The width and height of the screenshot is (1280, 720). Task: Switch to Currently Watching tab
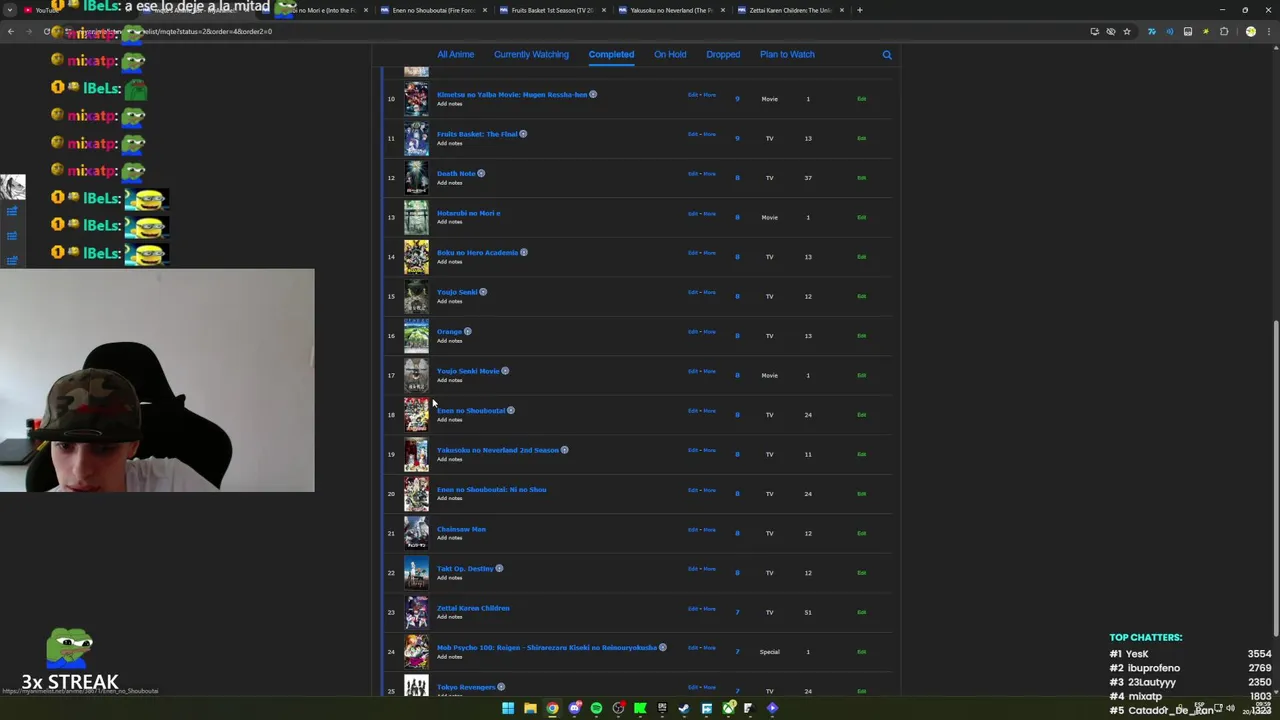(x=531, y=54)
